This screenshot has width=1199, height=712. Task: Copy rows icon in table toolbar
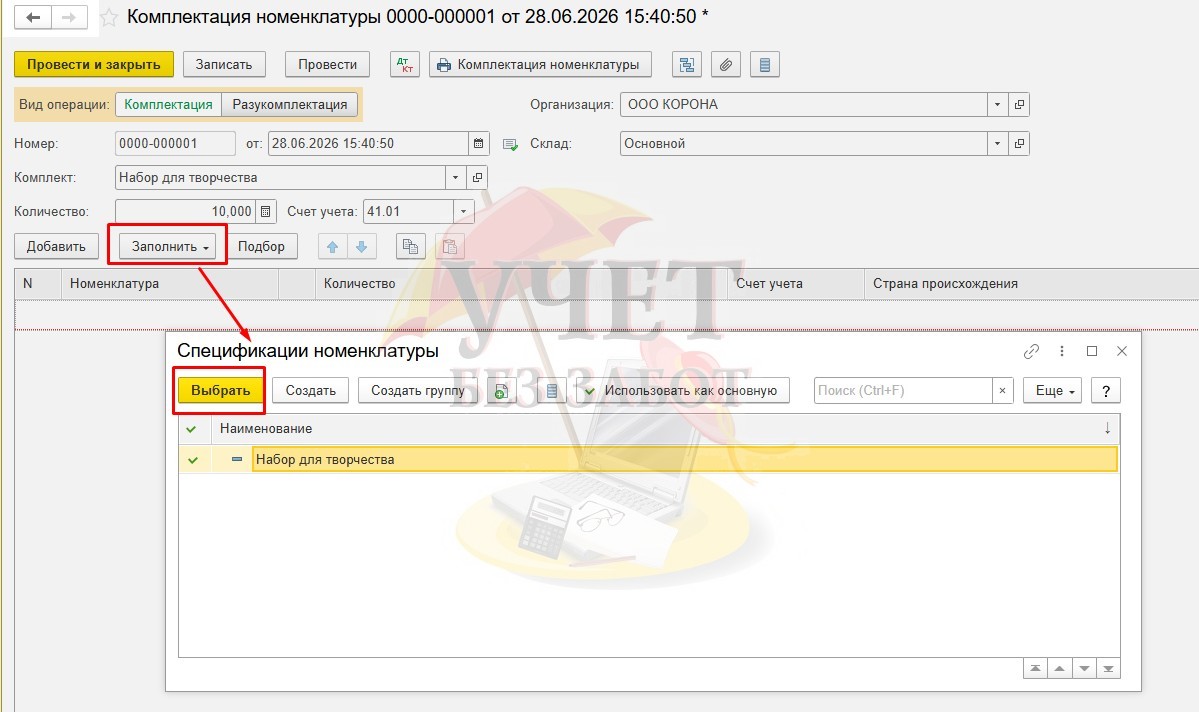[x=411, y=246]
